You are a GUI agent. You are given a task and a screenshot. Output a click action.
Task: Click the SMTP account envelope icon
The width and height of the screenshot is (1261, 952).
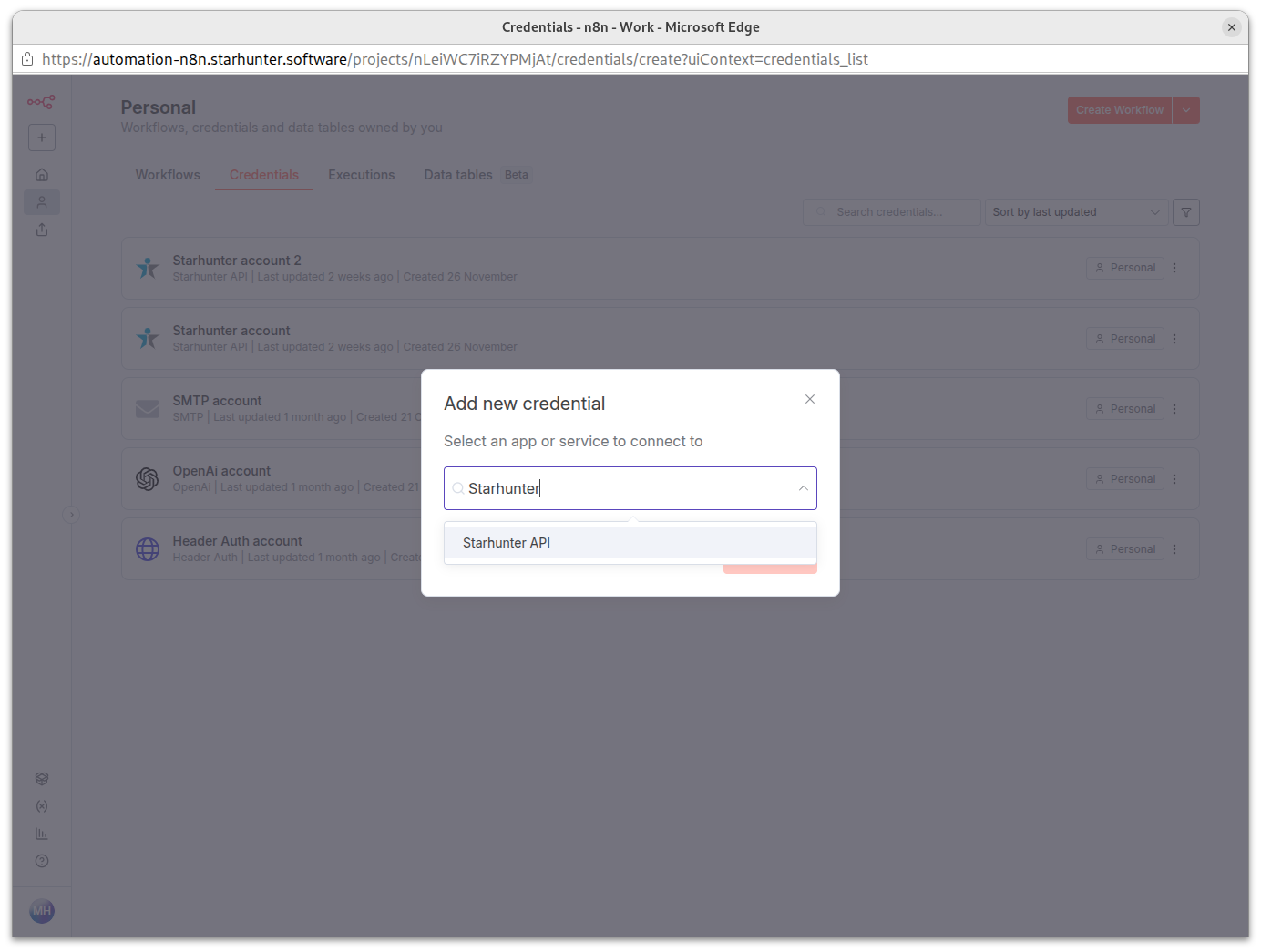[x=148, y=409]
